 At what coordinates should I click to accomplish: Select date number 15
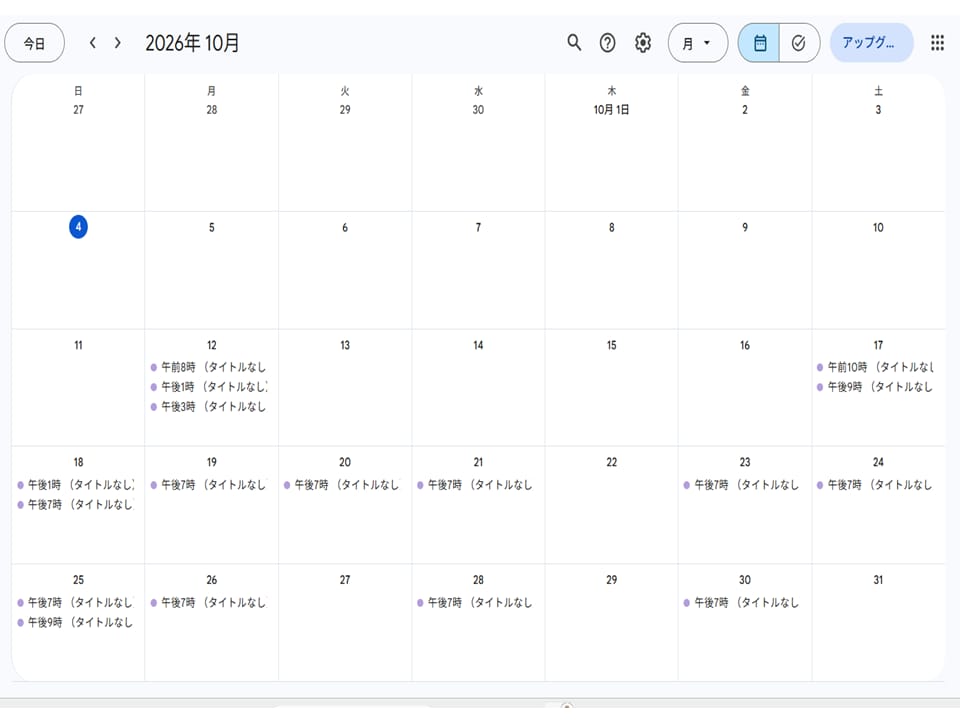(x=612, y=345)
